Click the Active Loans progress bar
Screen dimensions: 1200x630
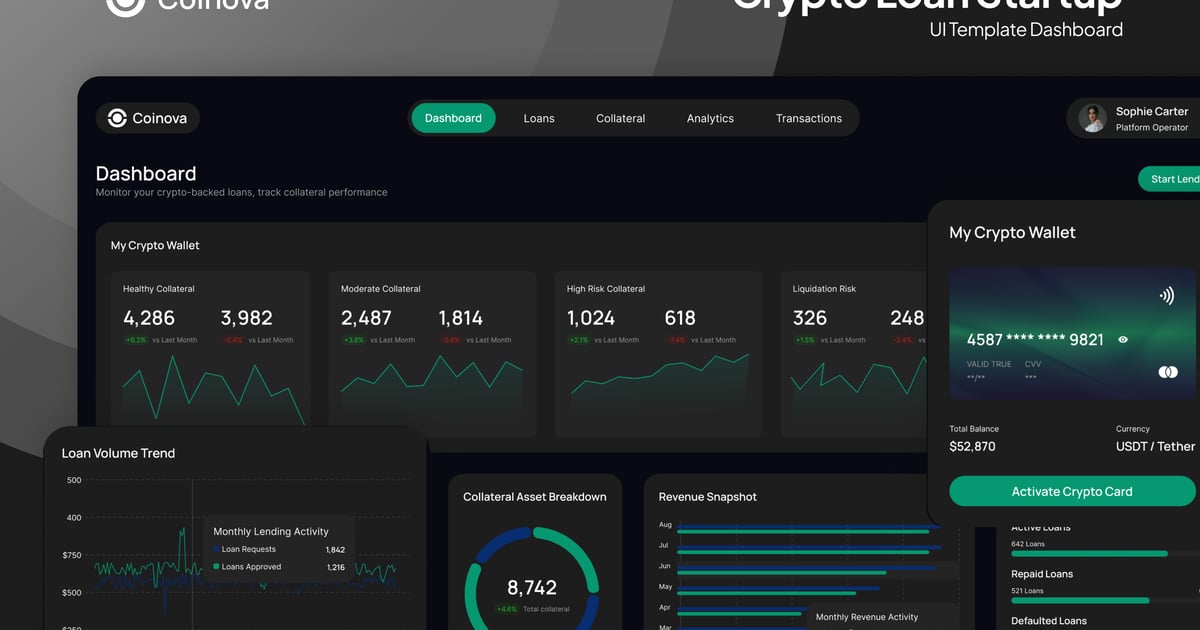pyautogui.click(x=1089, y=553)
